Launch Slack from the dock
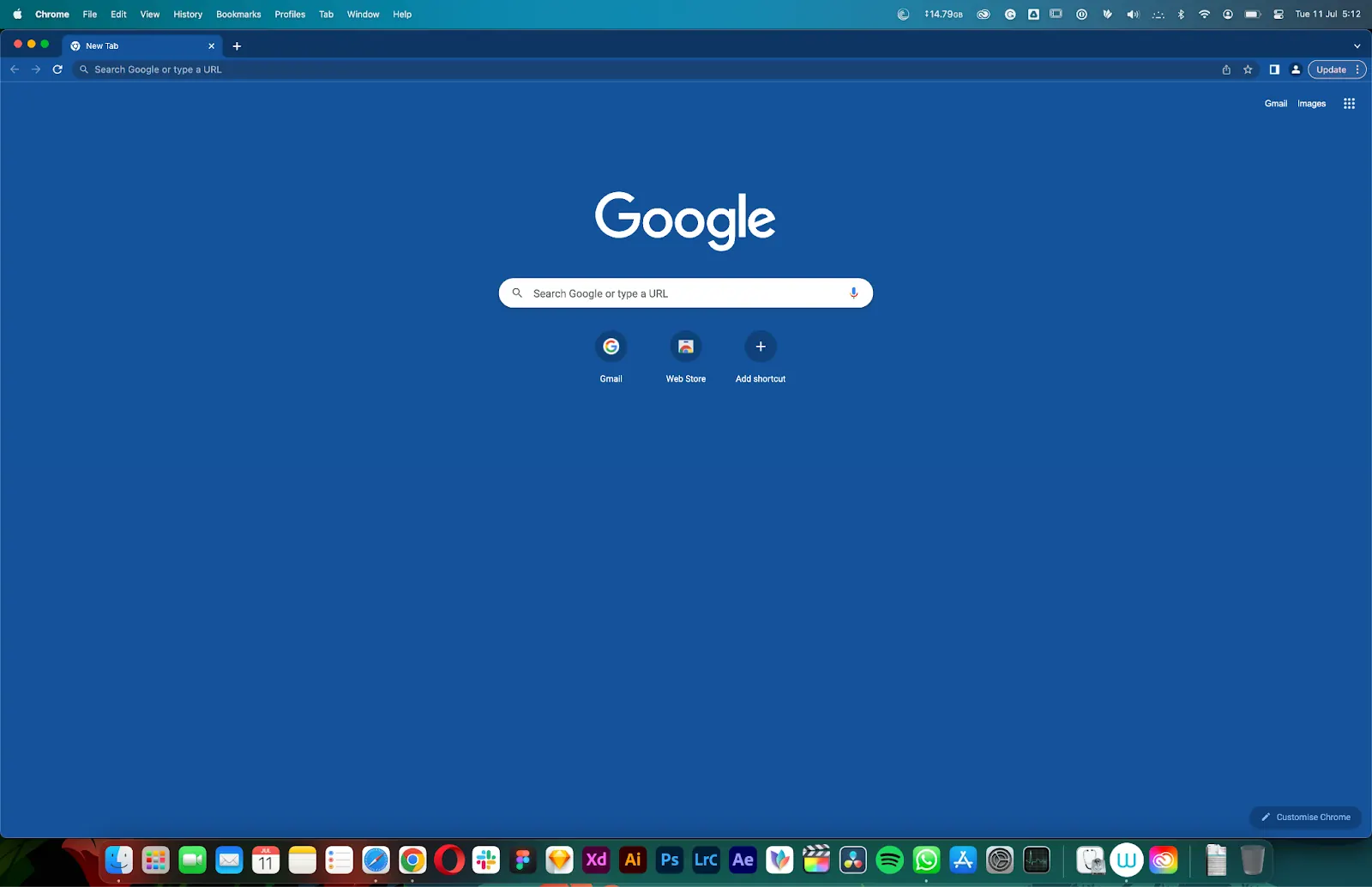The height and width of the screenshot is (887, 1372). tap(486, 860)
